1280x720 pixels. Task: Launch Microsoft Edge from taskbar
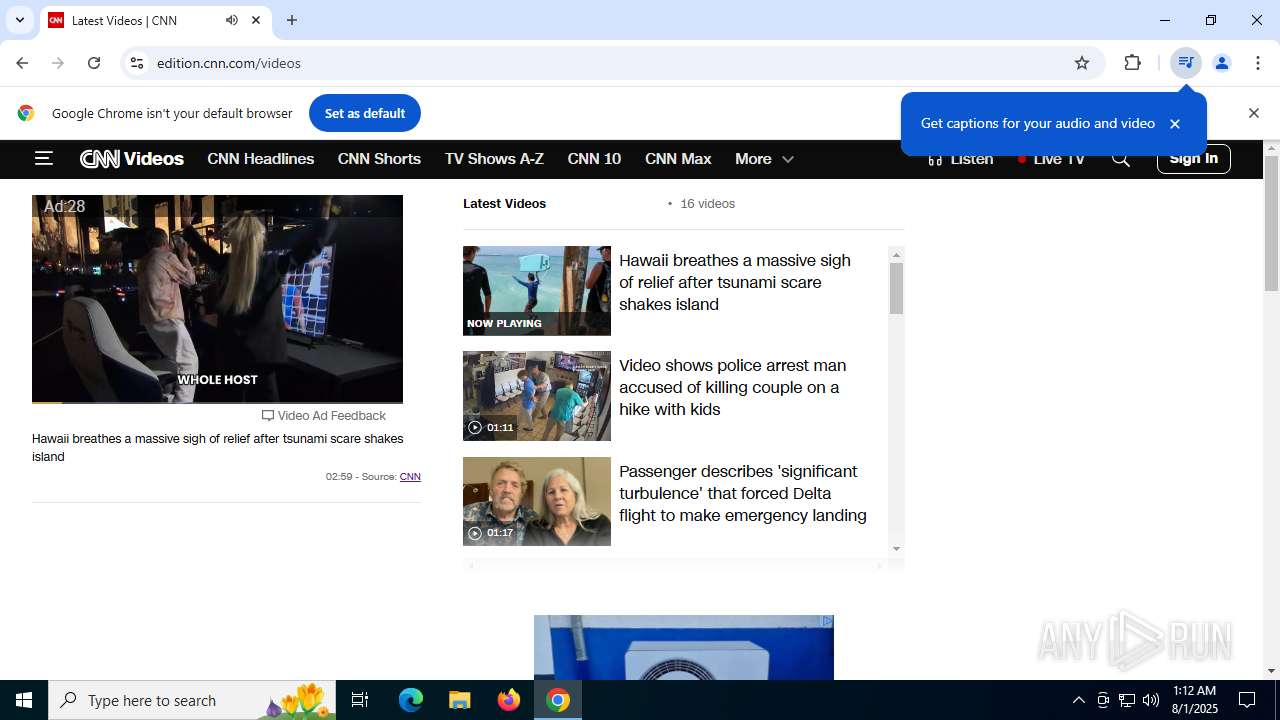(411, 700)
